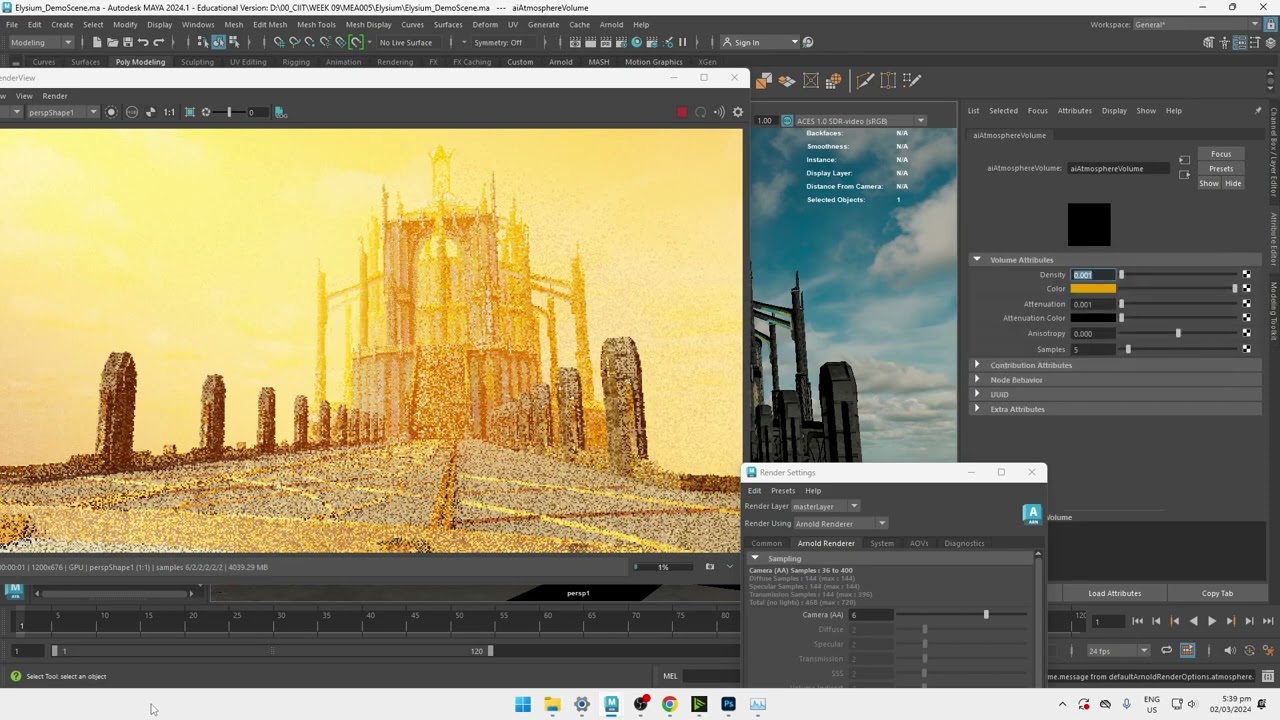Open the System tab in Render Settings
The image size is (1280, 720).
tap(882, 543)
